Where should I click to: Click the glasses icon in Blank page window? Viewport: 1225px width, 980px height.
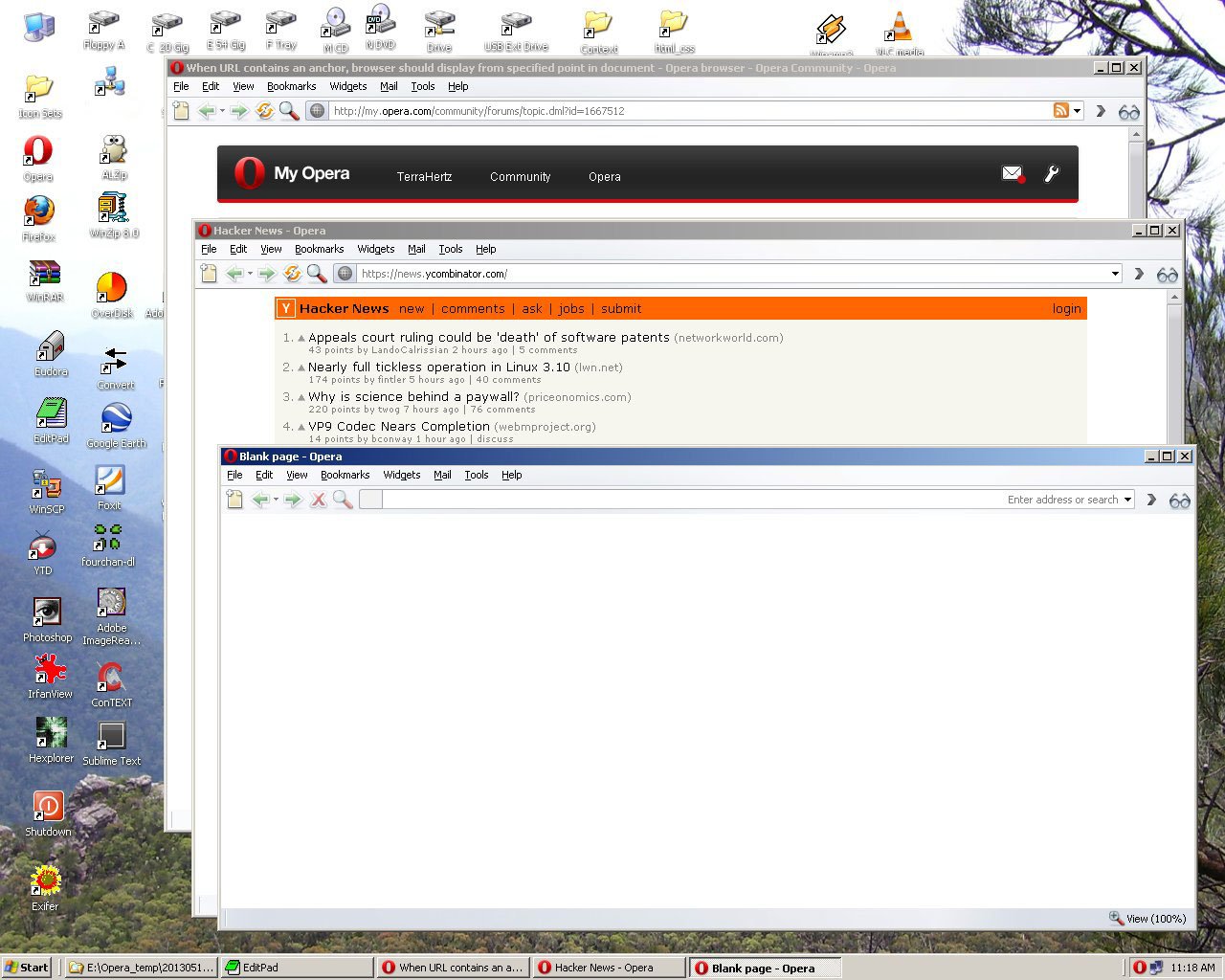click(x=1179, y=501)
